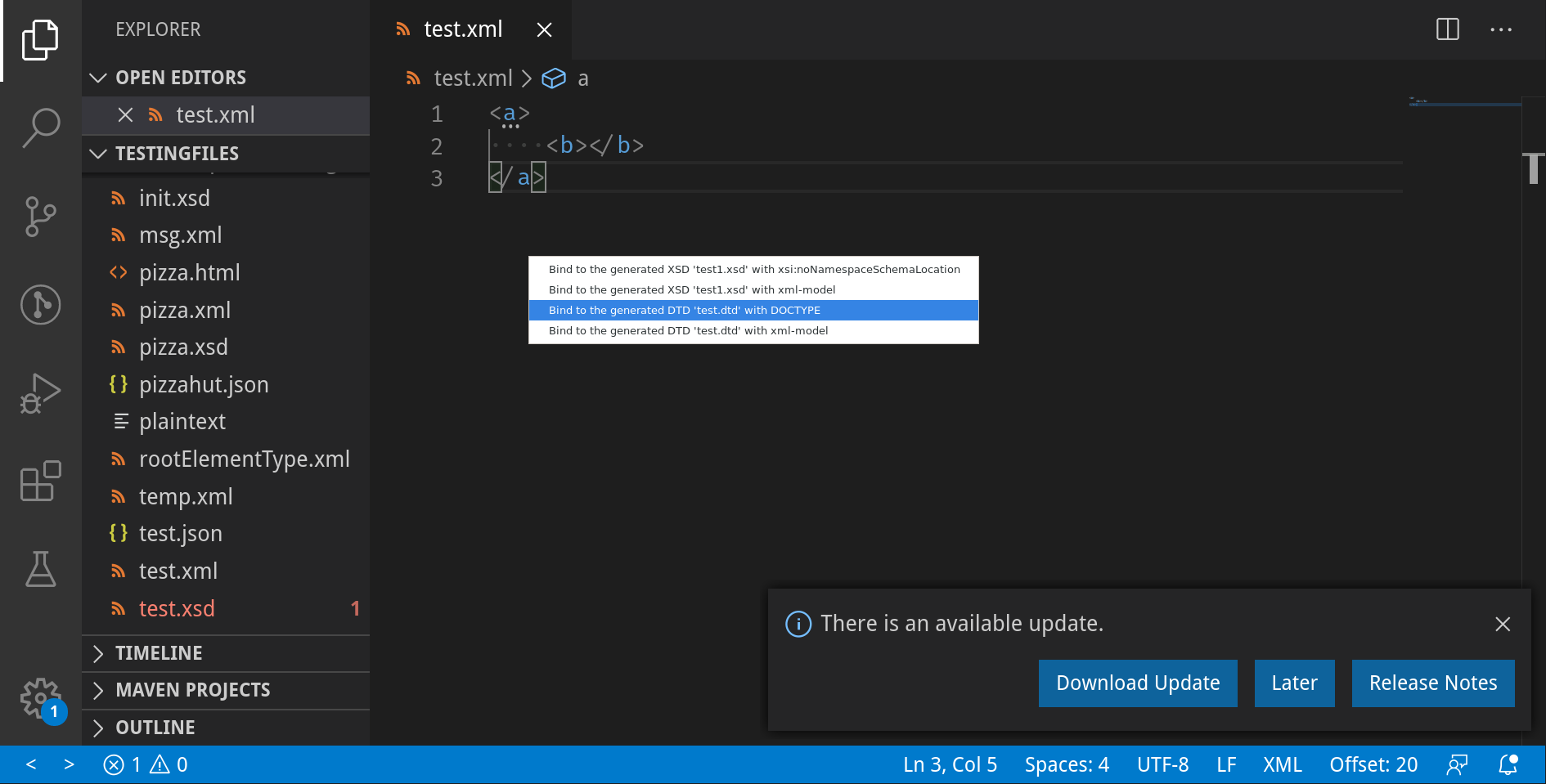Change encoding via UTF-8 status item
Image resolution: width=1546 pixels, height=784 pixels.
1162,764
